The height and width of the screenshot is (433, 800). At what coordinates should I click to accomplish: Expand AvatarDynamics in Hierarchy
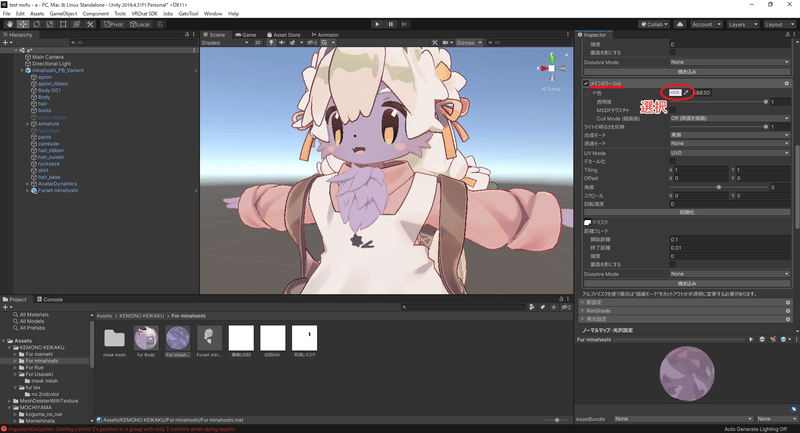tap(28, 184)
